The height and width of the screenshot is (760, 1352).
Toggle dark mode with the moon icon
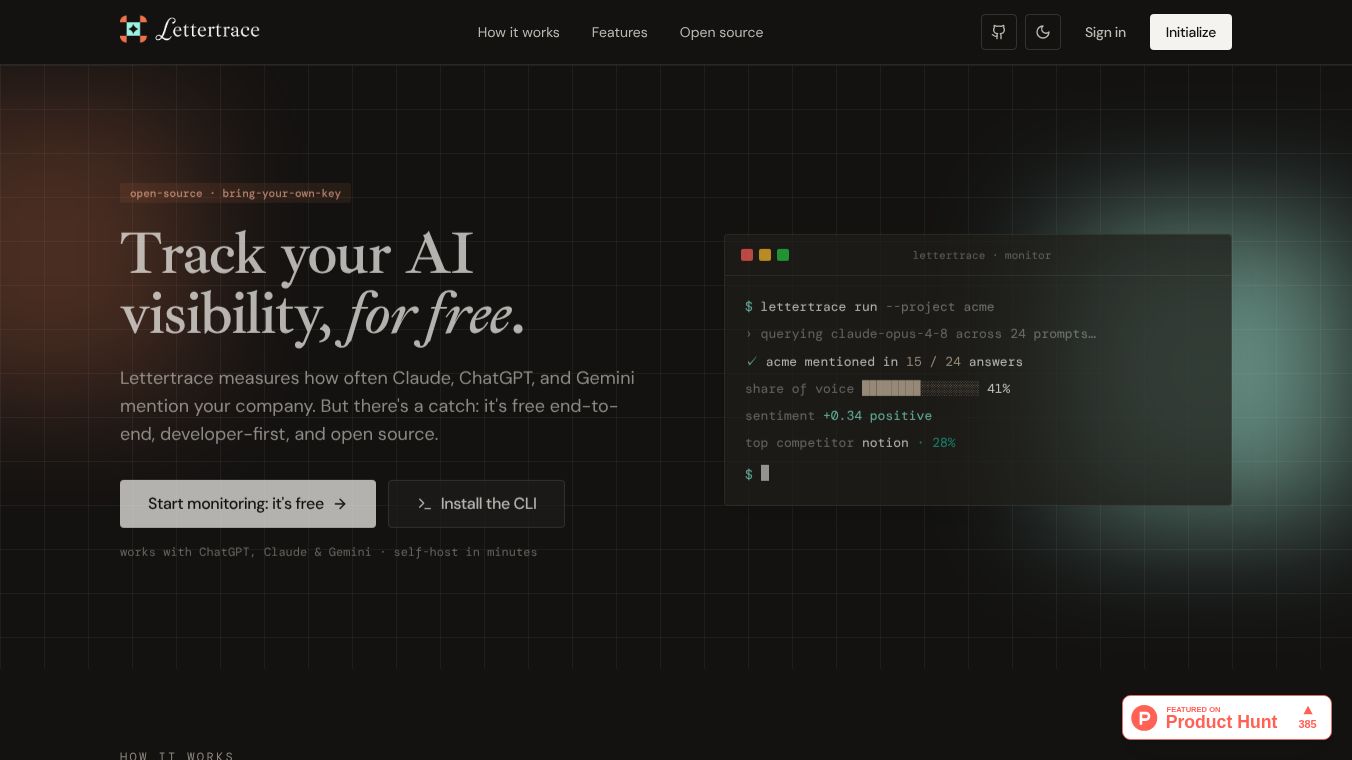click(x=1043, y=32)
